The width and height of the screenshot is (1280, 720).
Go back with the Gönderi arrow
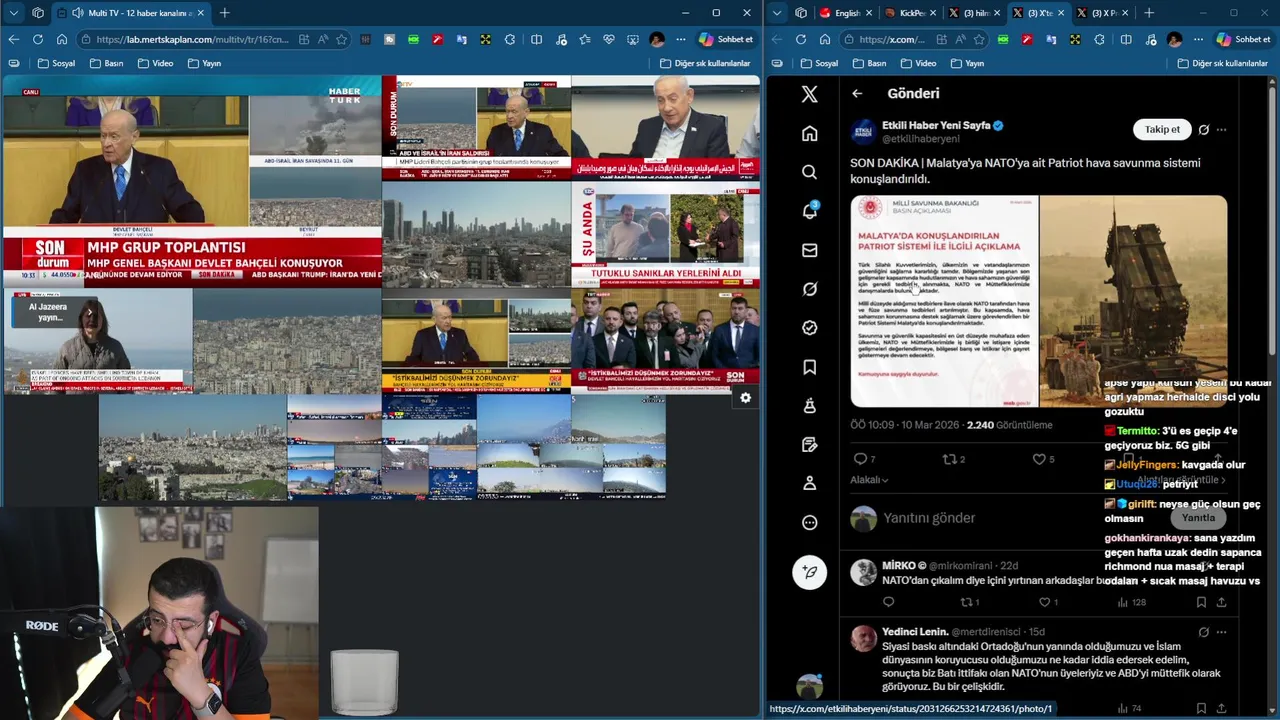pyautogui.click(x=857, y=93)
